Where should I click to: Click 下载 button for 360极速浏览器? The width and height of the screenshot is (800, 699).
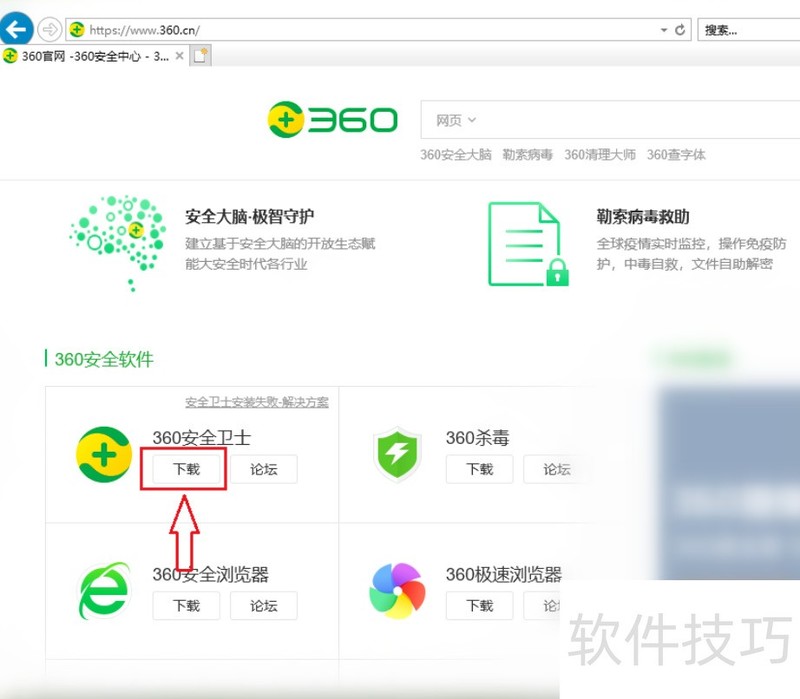[x=480, y=606]
